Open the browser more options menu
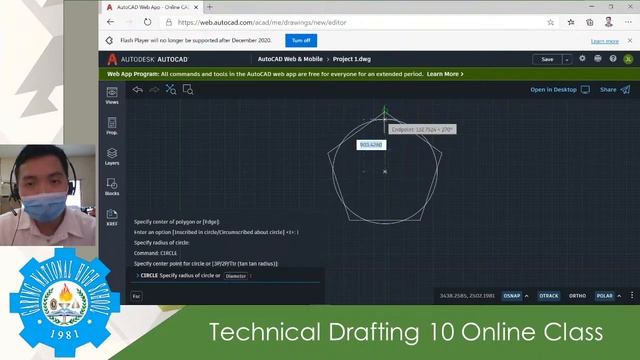640x360 pixels. tap(628, 22)
